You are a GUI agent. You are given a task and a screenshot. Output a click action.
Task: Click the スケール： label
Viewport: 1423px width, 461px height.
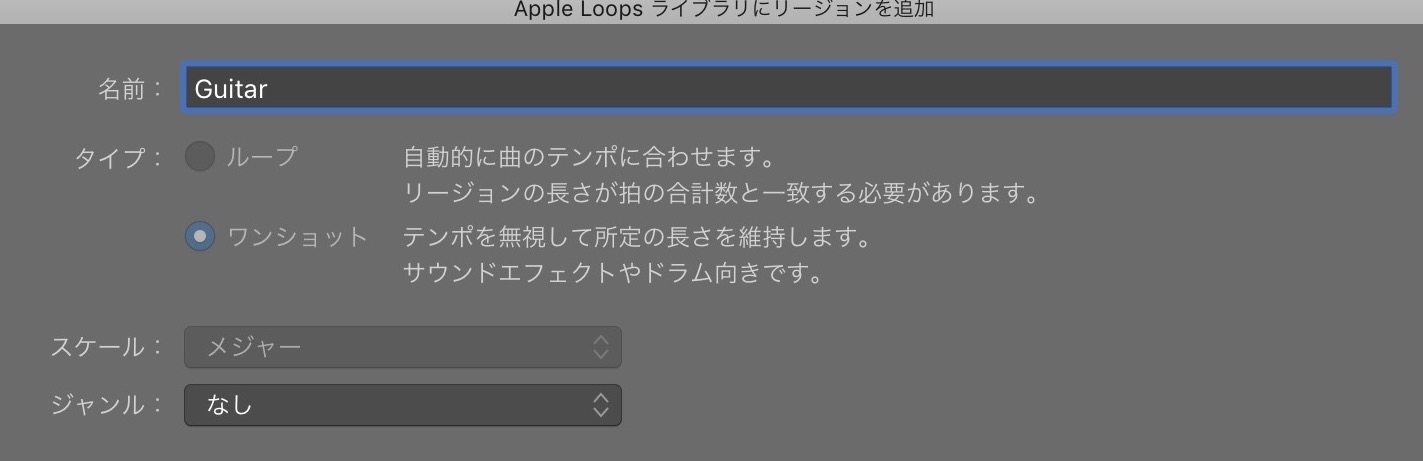(x=107, y=347)
